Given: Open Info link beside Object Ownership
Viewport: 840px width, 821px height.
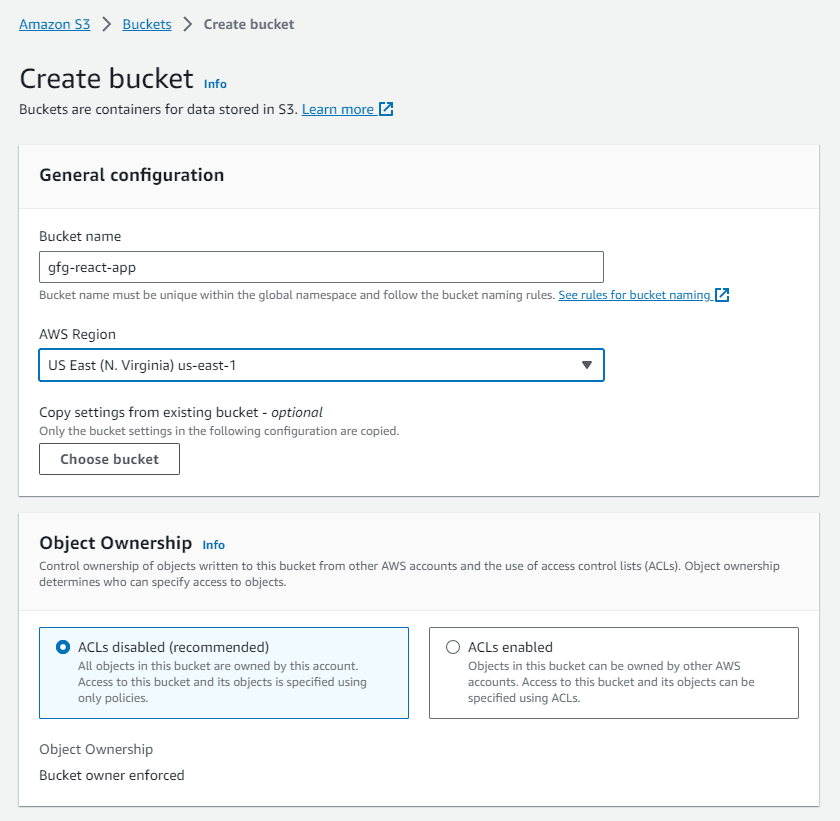Looking at the screenshot, I should pos(213,545).
